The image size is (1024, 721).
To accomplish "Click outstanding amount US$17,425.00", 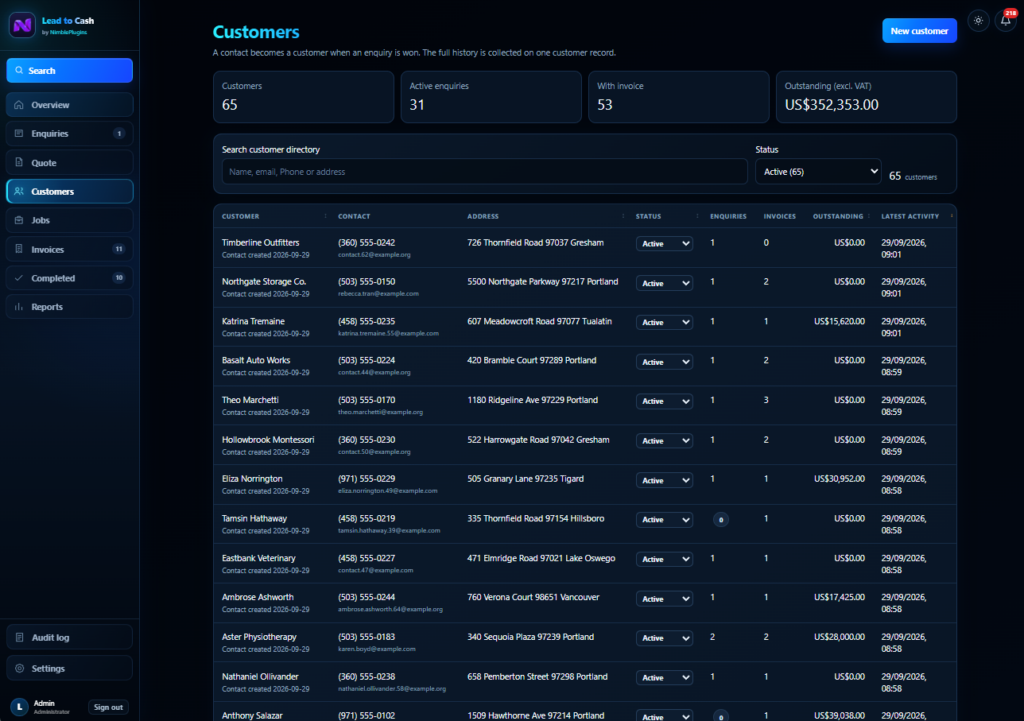I will tap(839, 597).
